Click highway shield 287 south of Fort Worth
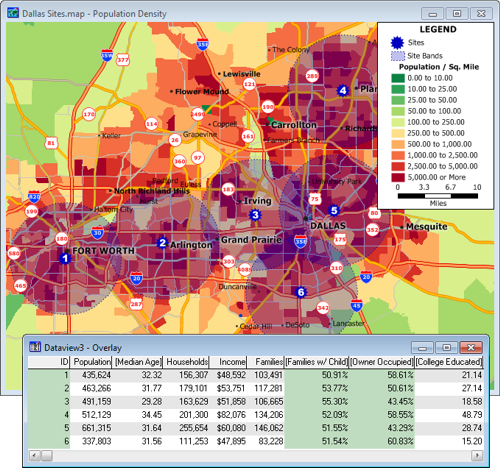 (x=136, y=304)
